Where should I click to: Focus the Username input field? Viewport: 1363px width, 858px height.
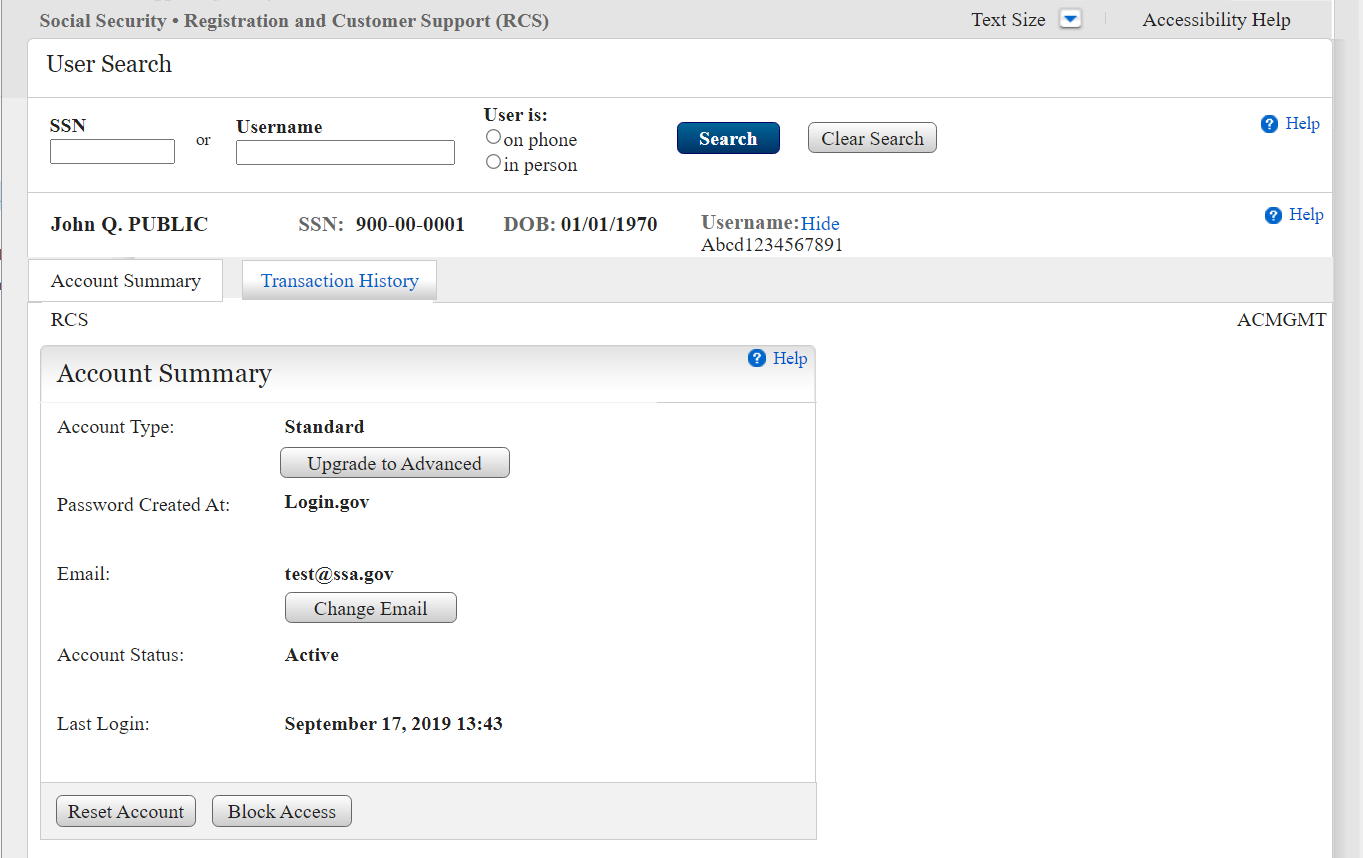pyautogui.click(x=345, y=152)
